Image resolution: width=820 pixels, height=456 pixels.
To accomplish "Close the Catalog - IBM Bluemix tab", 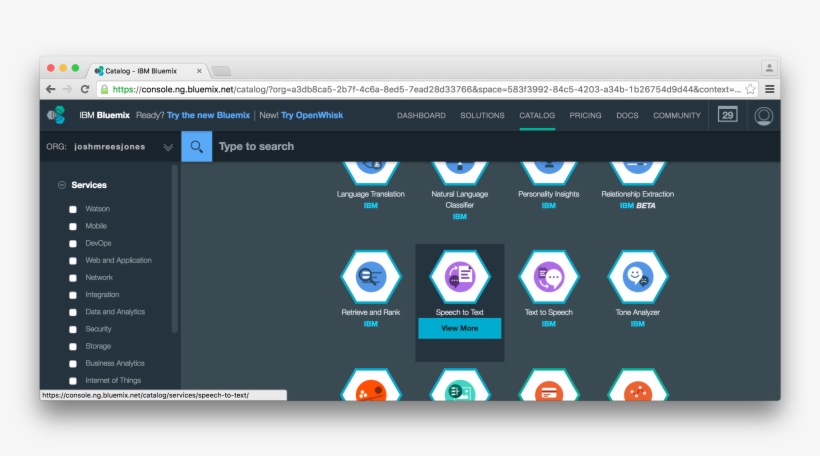I will [x=199, y=71].
